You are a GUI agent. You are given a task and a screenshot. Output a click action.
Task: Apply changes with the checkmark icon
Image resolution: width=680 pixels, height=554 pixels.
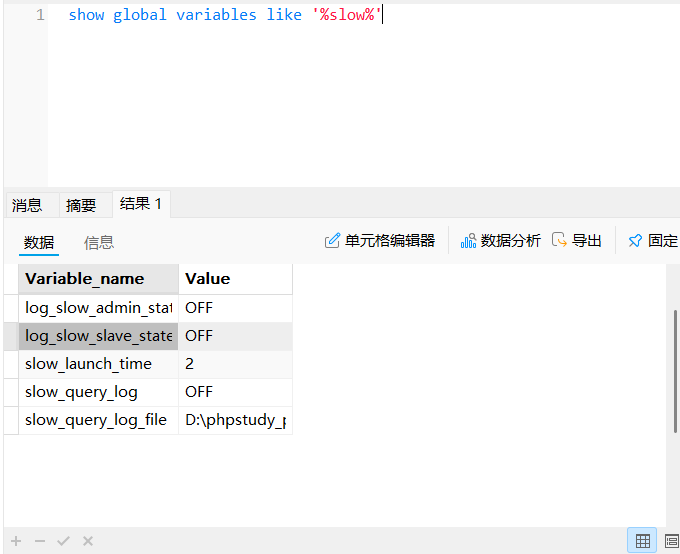click(x=63, y=541)
